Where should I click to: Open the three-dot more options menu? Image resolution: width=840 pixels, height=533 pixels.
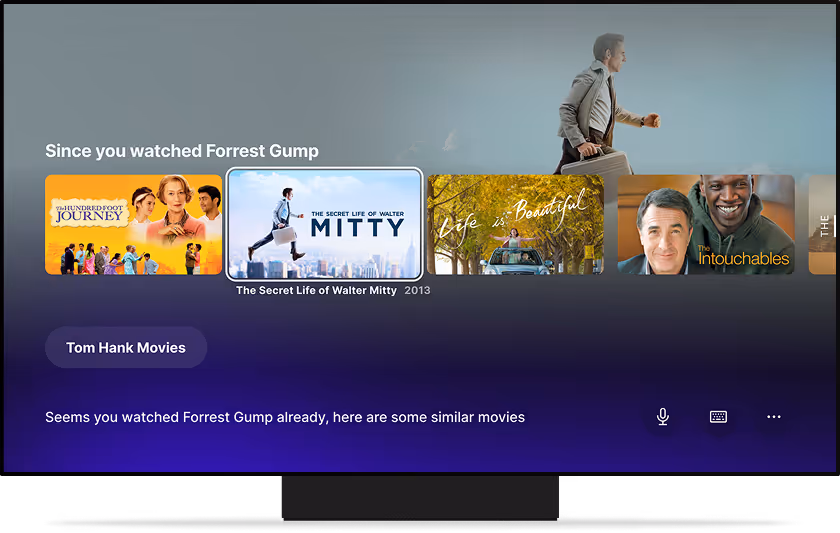(x=774, y=416)
